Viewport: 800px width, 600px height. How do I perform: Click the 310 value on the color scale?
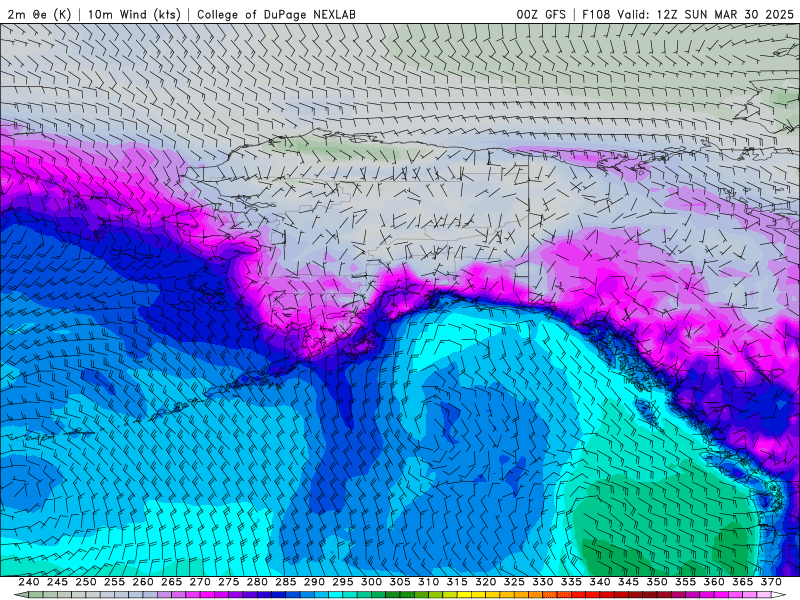coord(429,582)
